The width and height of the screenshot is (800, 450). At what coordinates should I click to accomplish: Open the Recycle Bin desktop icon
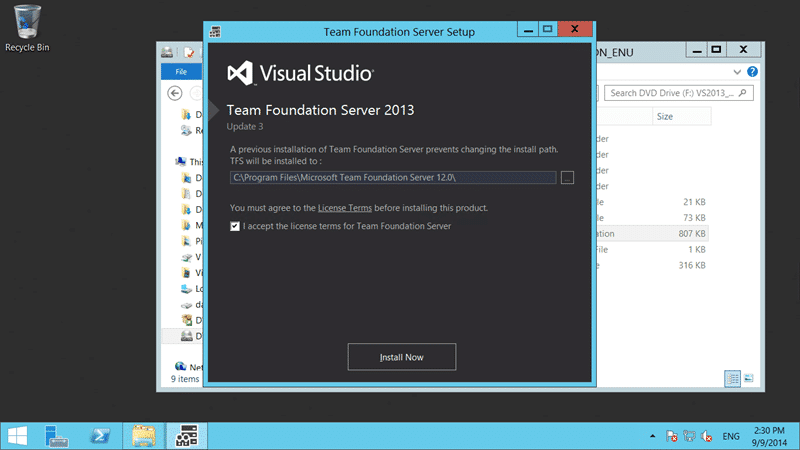point(27,29)
